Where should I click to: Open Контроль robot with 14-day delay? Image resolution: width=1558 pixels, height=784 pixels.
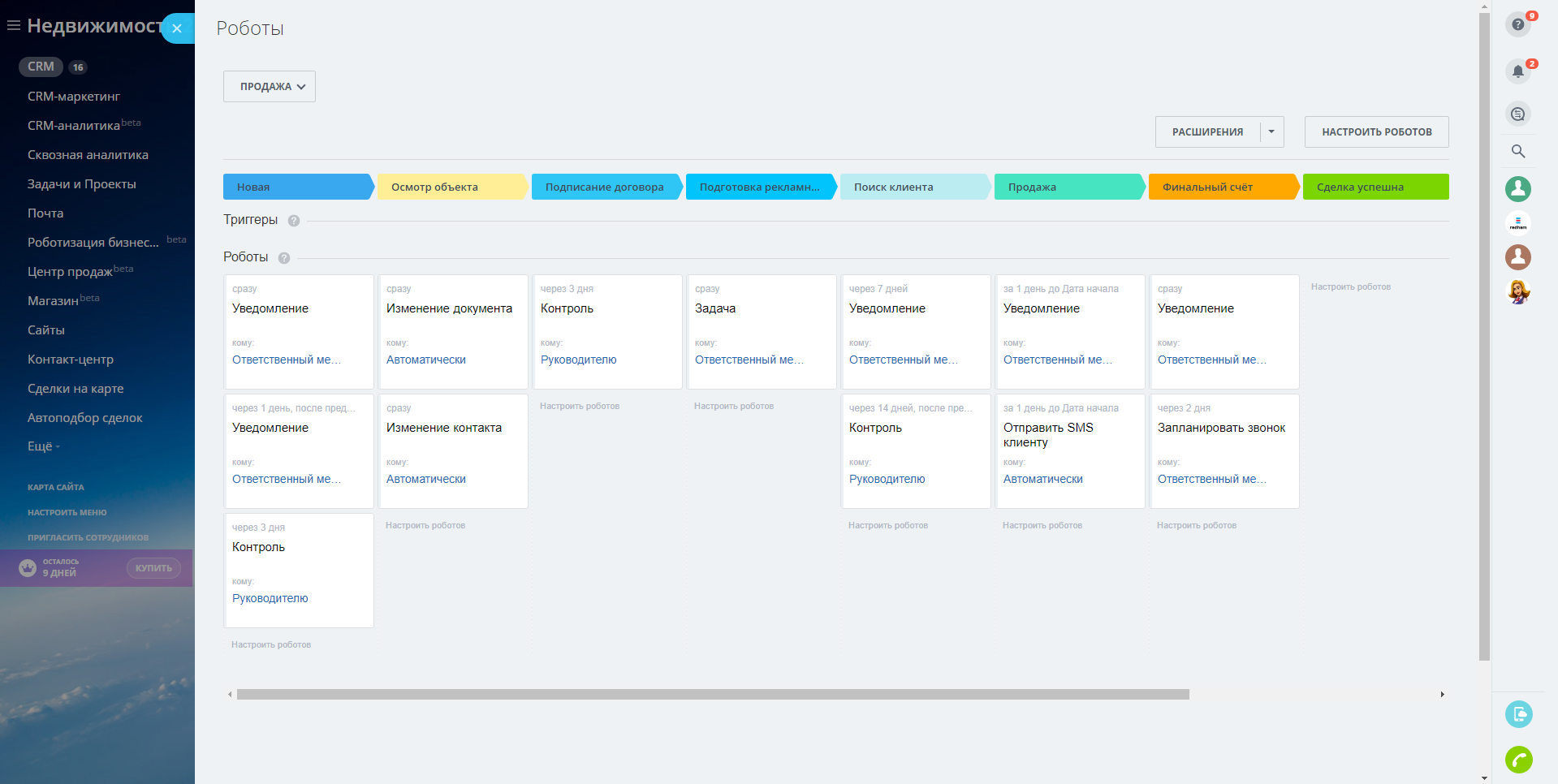pyautogui.click(x=916, y=451)
